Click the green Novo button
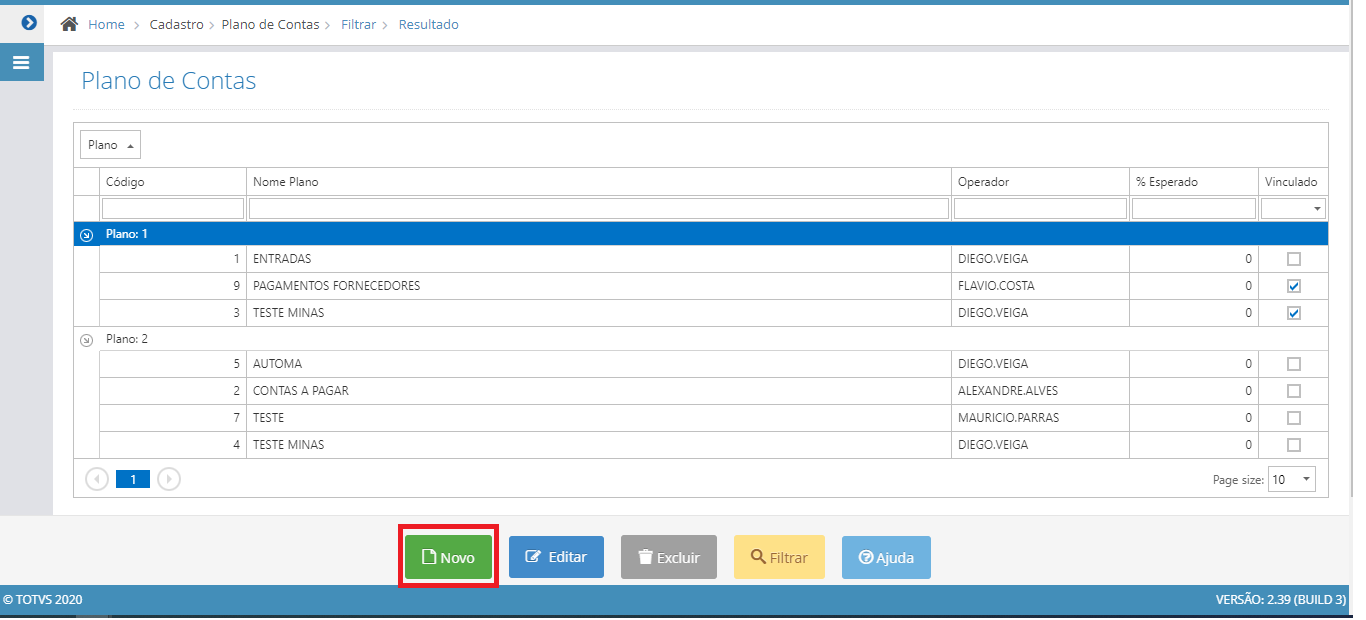 point(449,557)
